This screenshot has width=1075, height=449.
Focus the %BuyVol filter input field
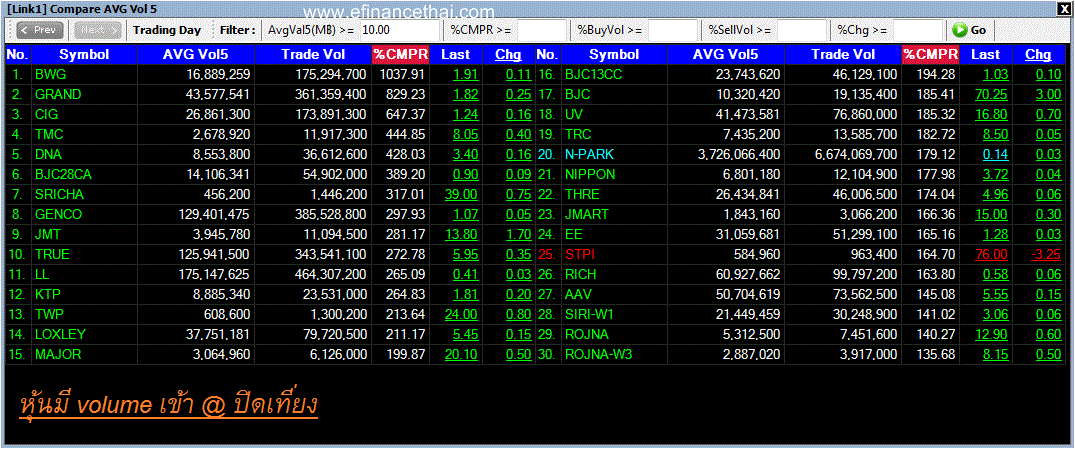point(673,30)
